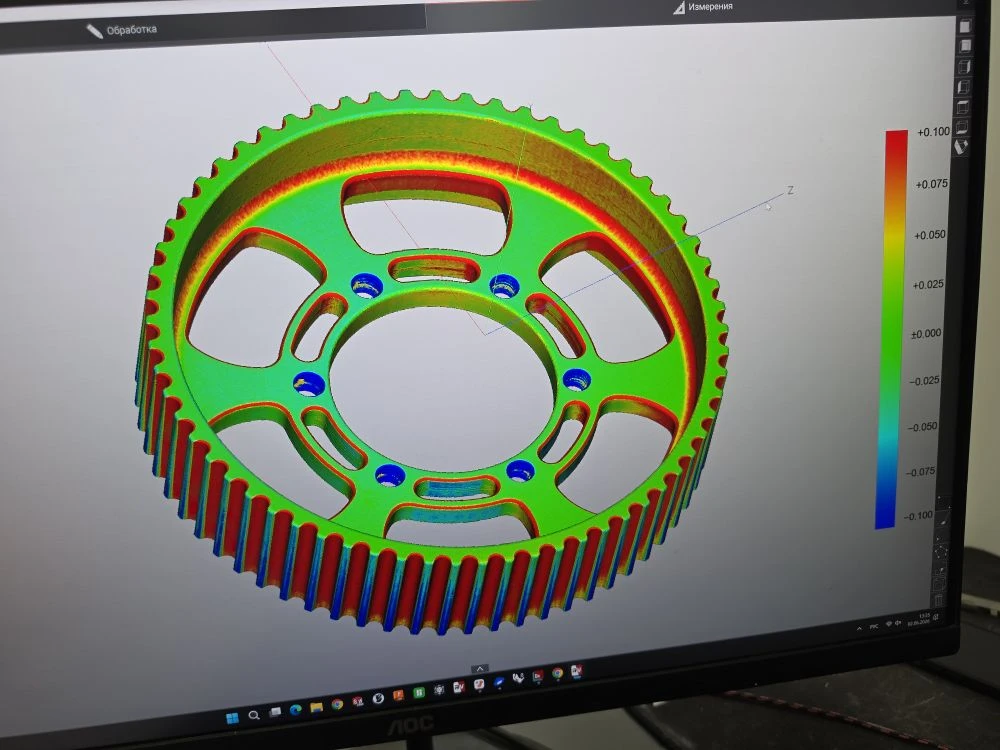Select the circle points tool icon

pos(941,550)
